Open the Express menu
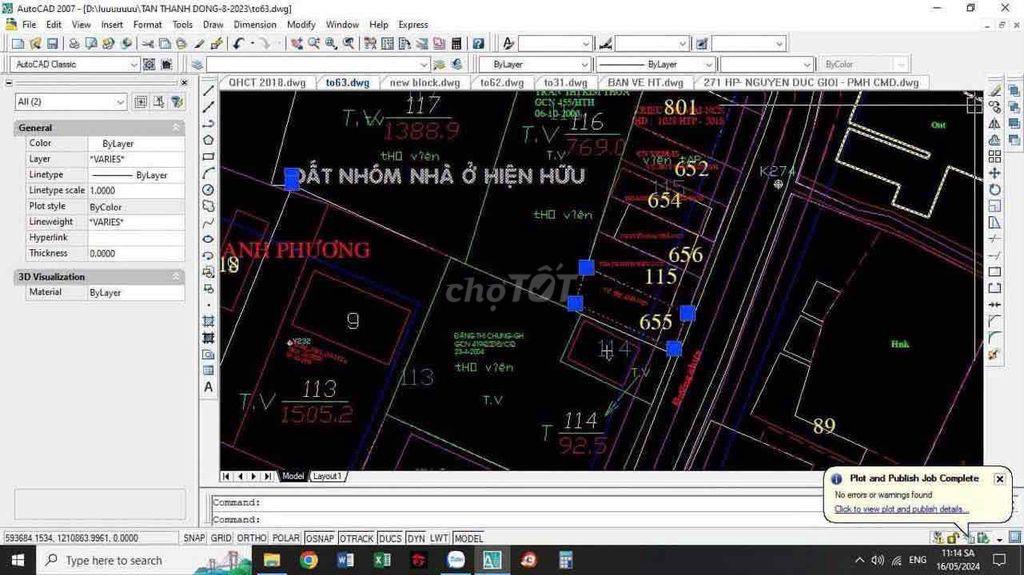 [x=413, y=24]
